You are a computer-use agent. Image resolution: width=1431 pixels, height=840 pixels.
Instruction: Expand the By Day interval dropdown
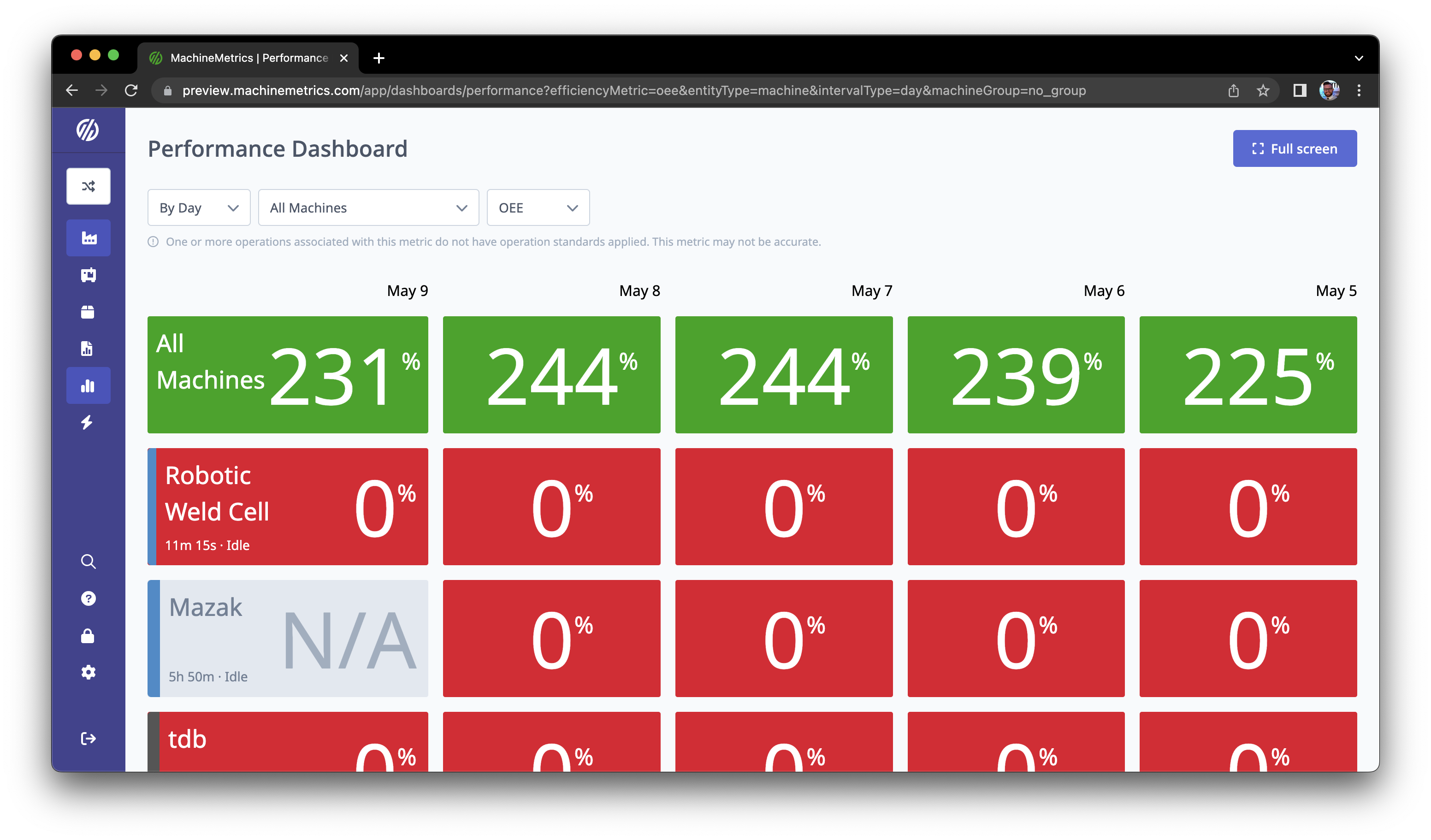[198, 208]
